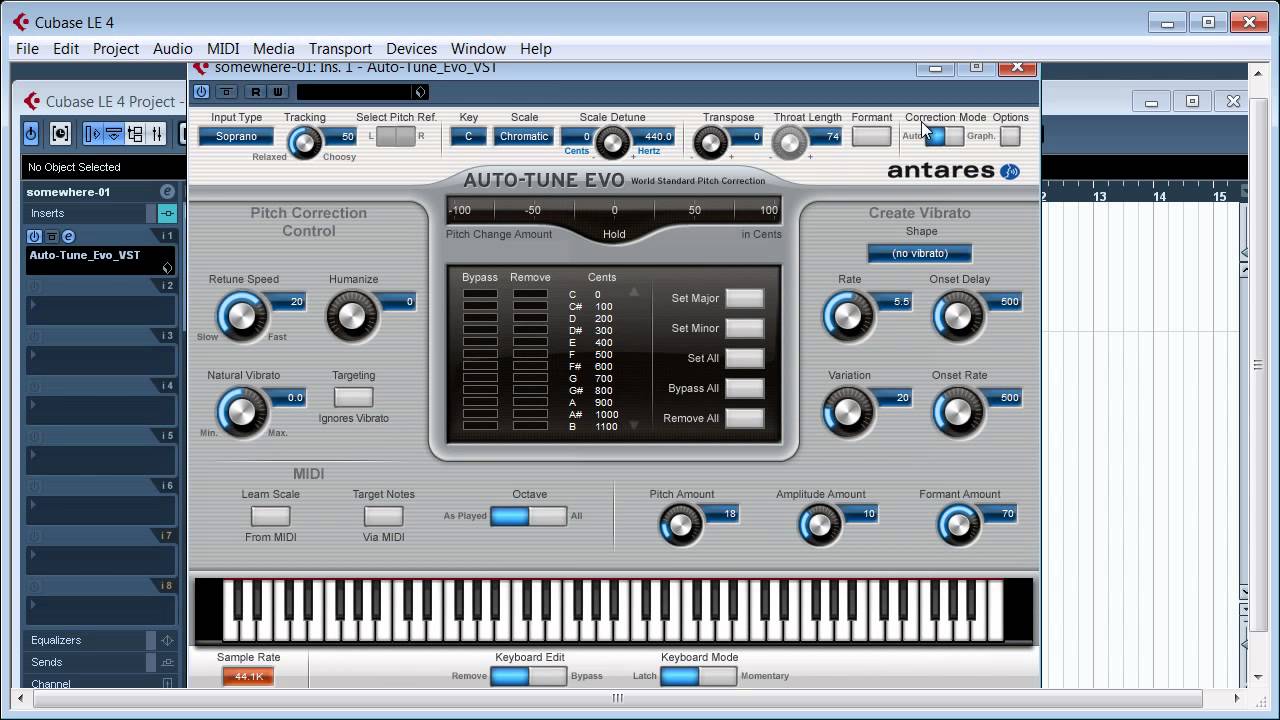Open Input Type dropdown showing Soprano
This screenshot has width=1280, height=720.
[236, 136]
